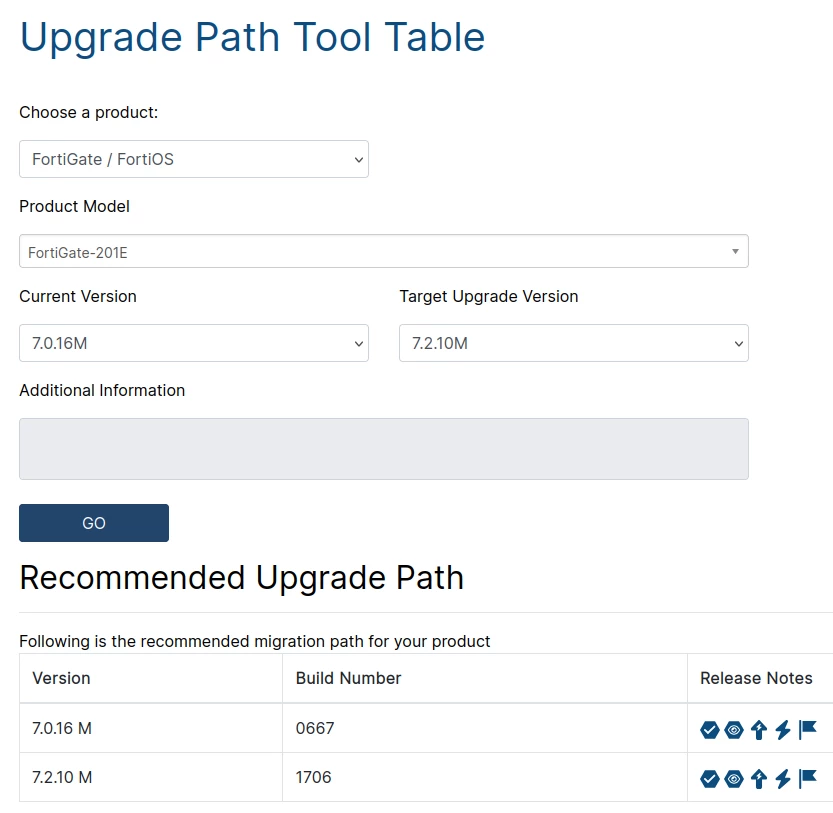Click the eye hexagon icon in 7.2.10 M row
The height and width of the screenshot is (813, 833).
(x=734, y=779)
